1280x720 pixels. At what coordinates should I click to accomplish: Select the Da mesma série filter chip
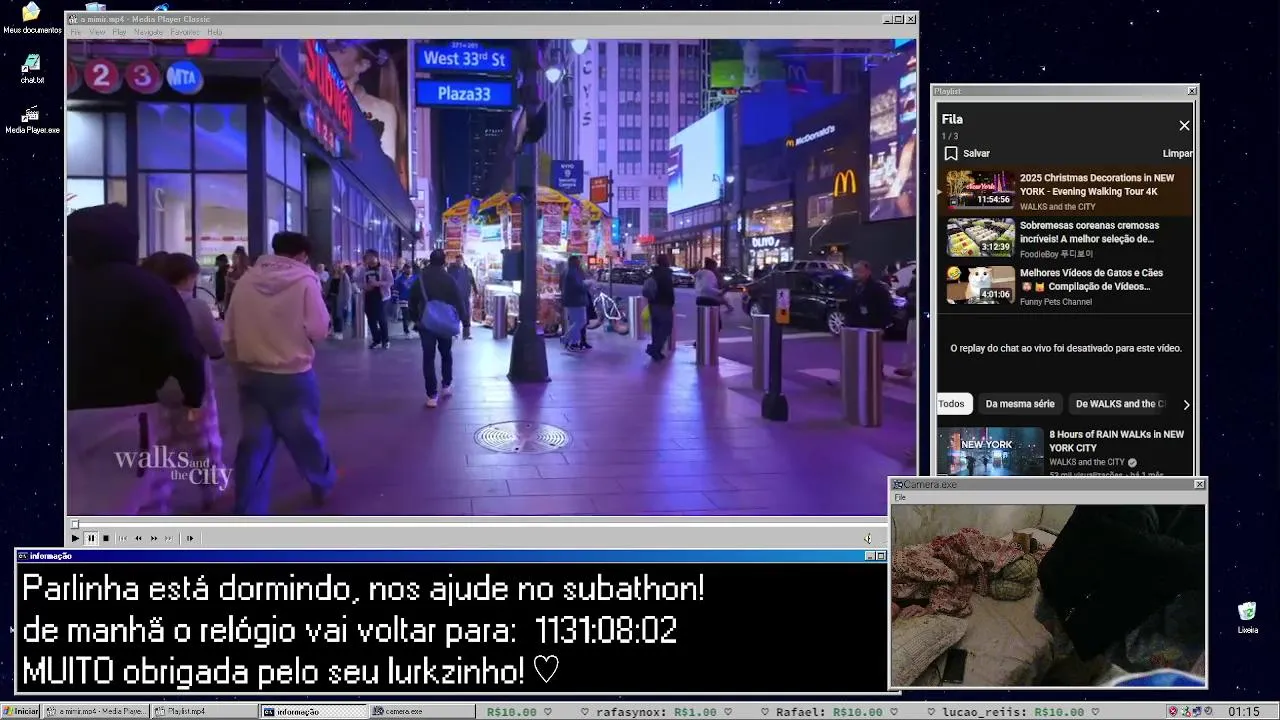pyautogui.click(x=1020, y=404)
